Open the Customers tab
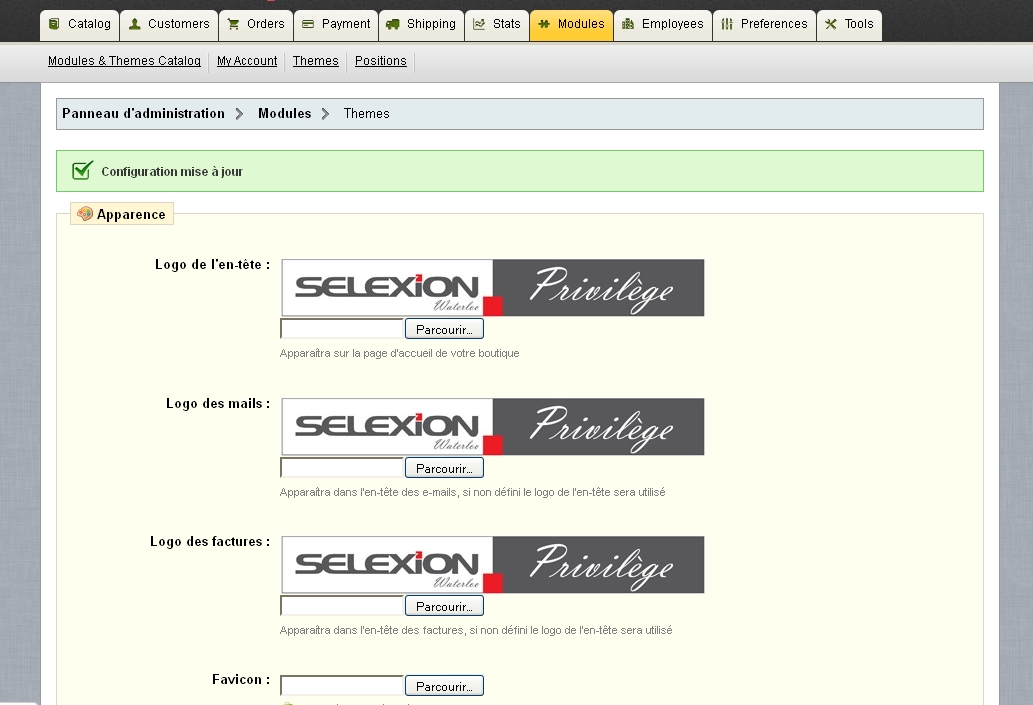Screen dimensions: 1033x705 point(169,25)
